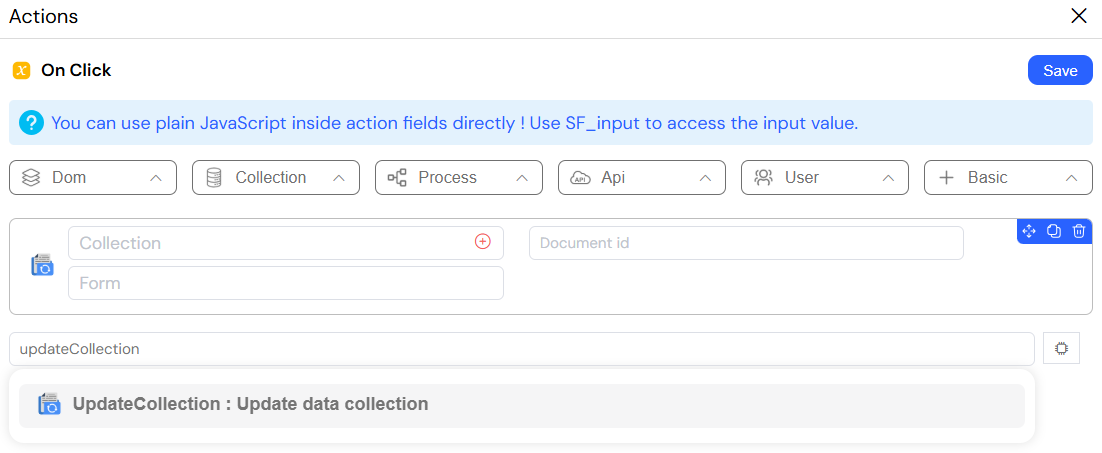Open the Basic actions dropdown

pyautogui.click(x=1008, y=178)
